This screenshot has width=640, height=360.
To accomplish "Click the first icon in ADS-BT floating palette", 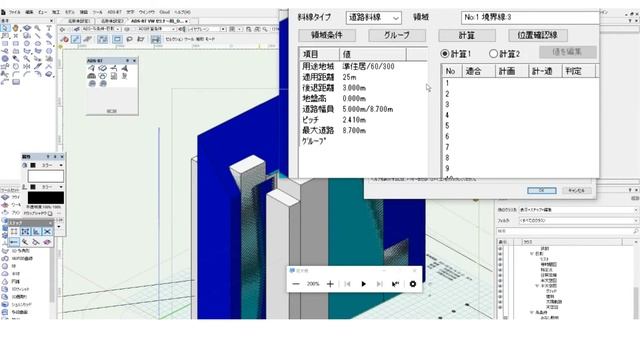I will tap(91, 68).
